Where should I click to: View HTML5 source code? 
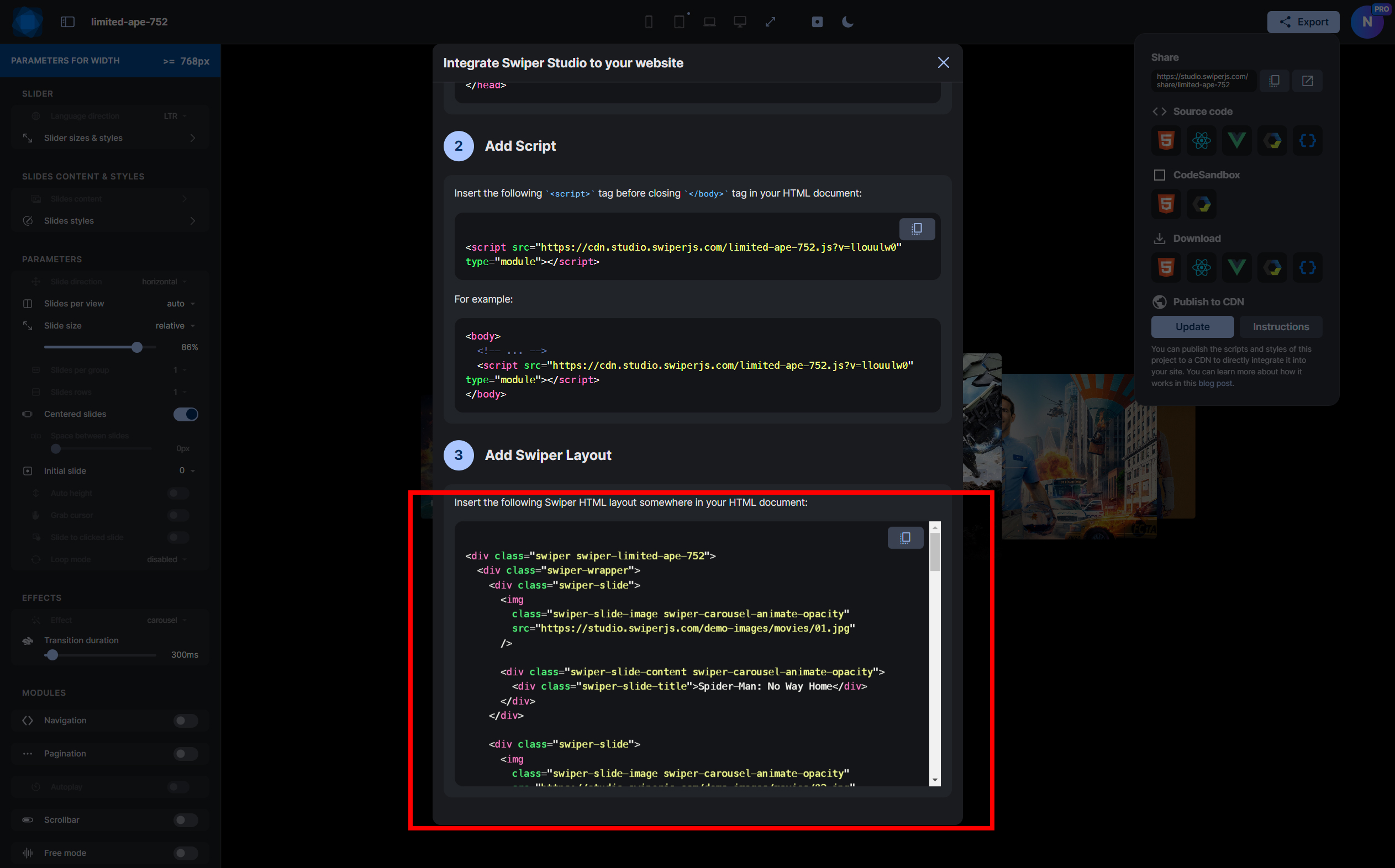(x=1166, y=141)
